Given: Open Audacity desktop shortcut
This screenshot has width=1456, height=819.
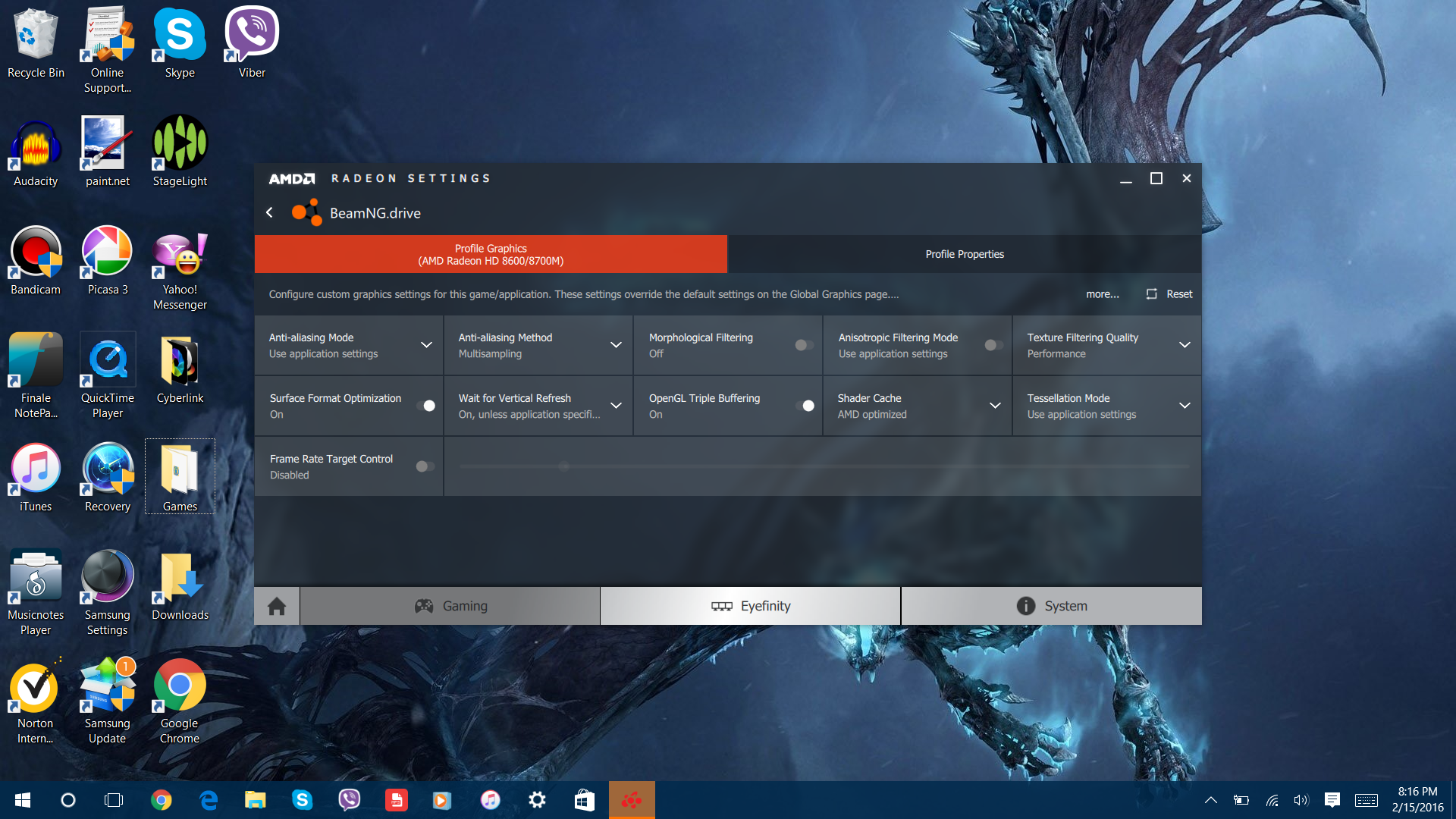Looking at the screenshot, I should click(x=36, y=152).
